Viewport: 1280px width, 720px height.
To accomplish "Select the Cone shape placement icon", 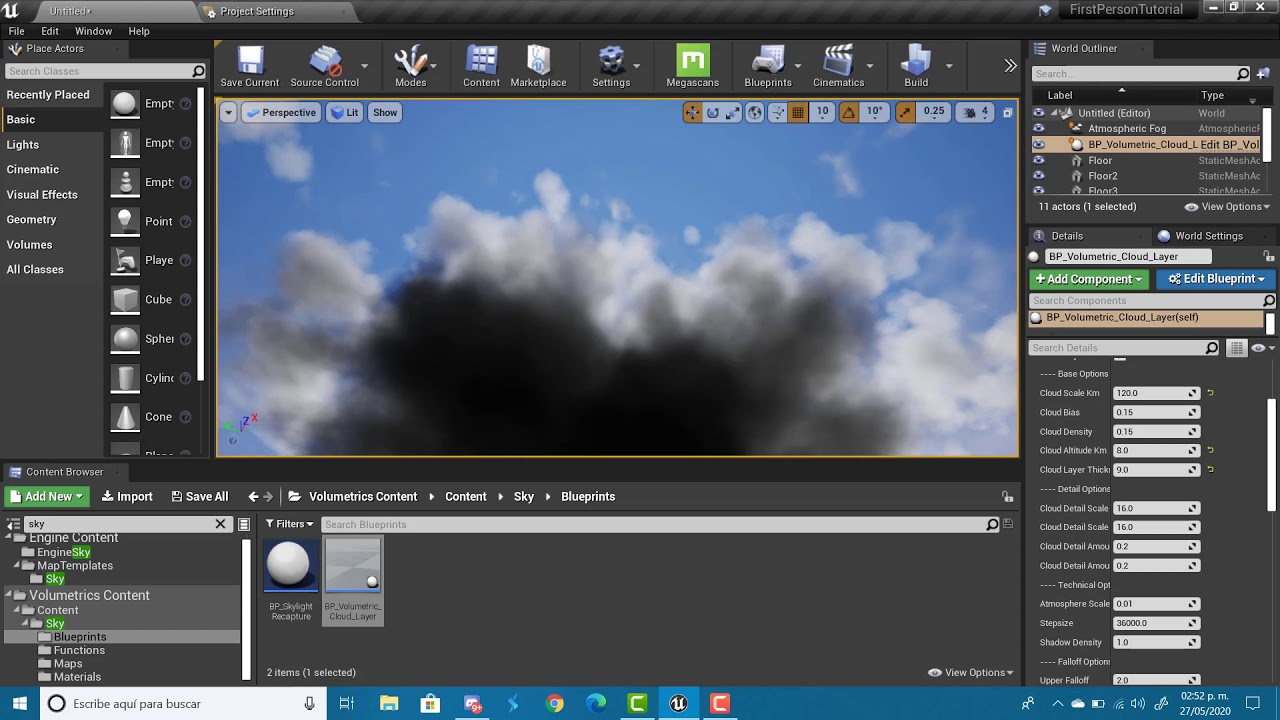I will point(125,417).
